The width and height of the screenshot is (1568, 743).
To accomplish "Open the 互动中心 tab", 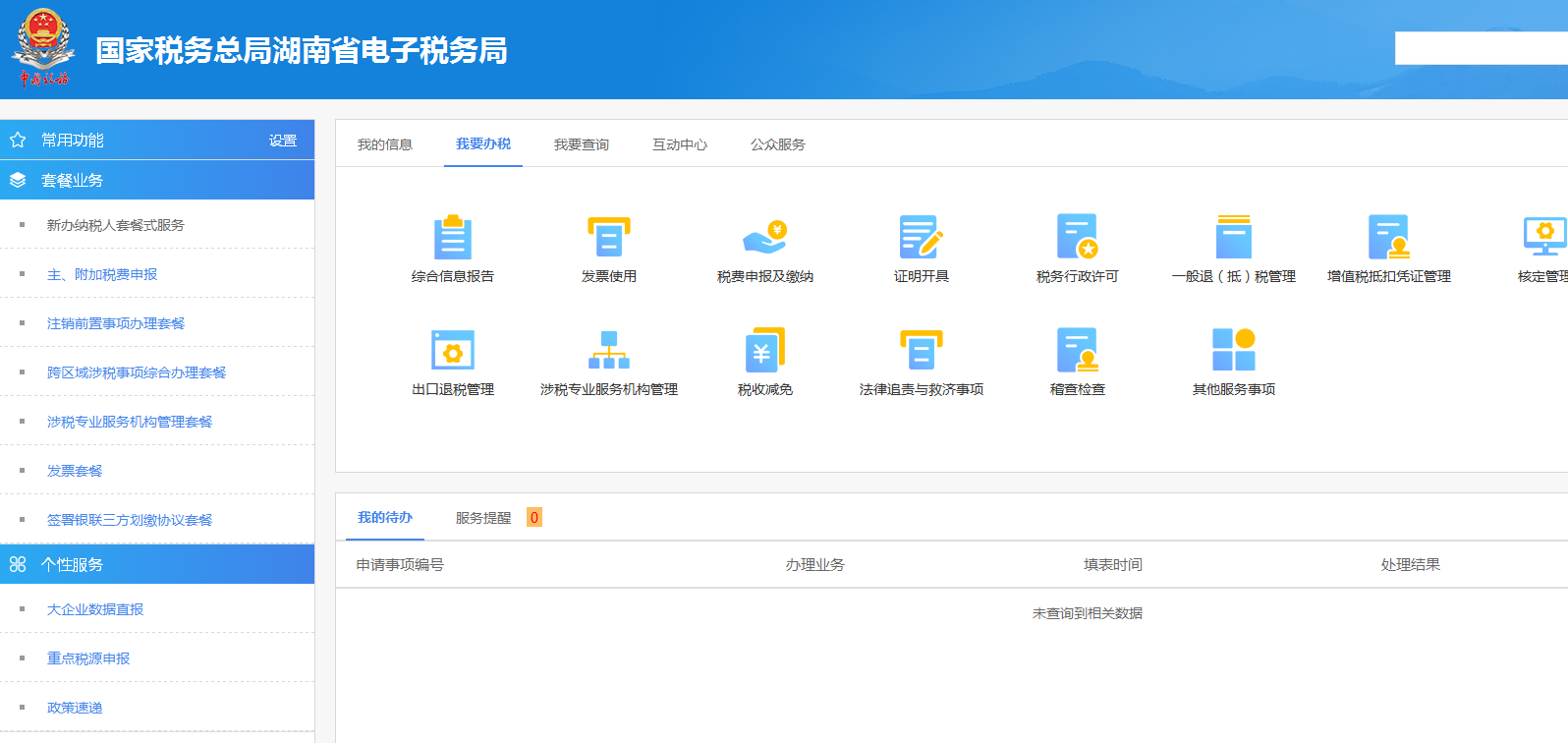I will coord(680,144).
